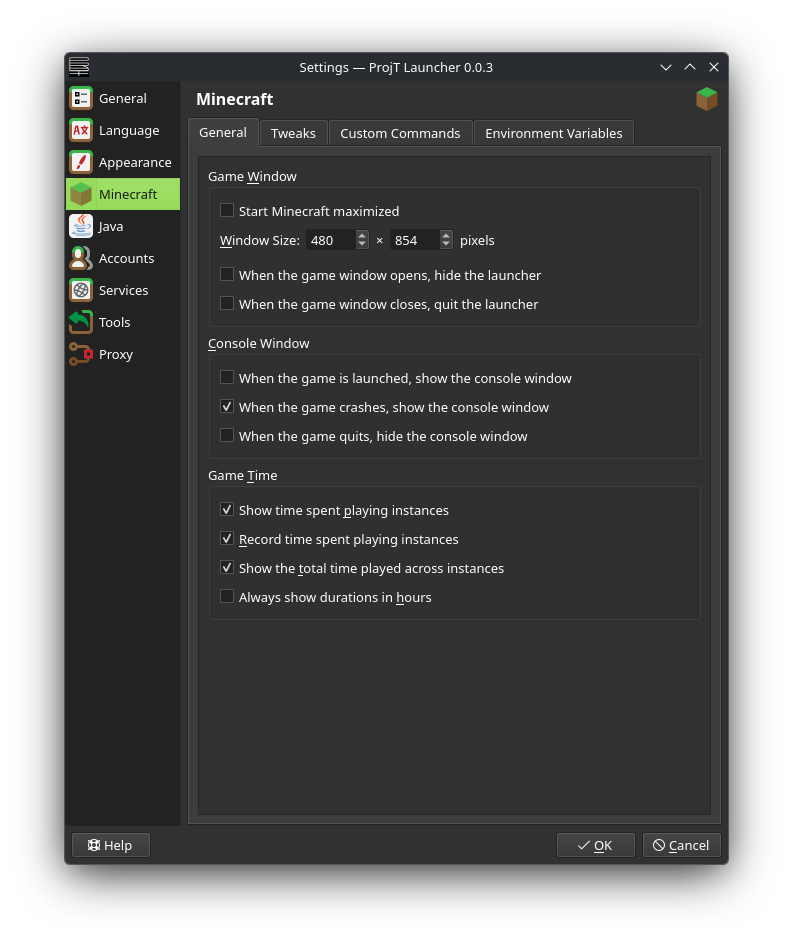793x941 pixels.
Task: Close the Settings window
Action: (x=714, y=67)
